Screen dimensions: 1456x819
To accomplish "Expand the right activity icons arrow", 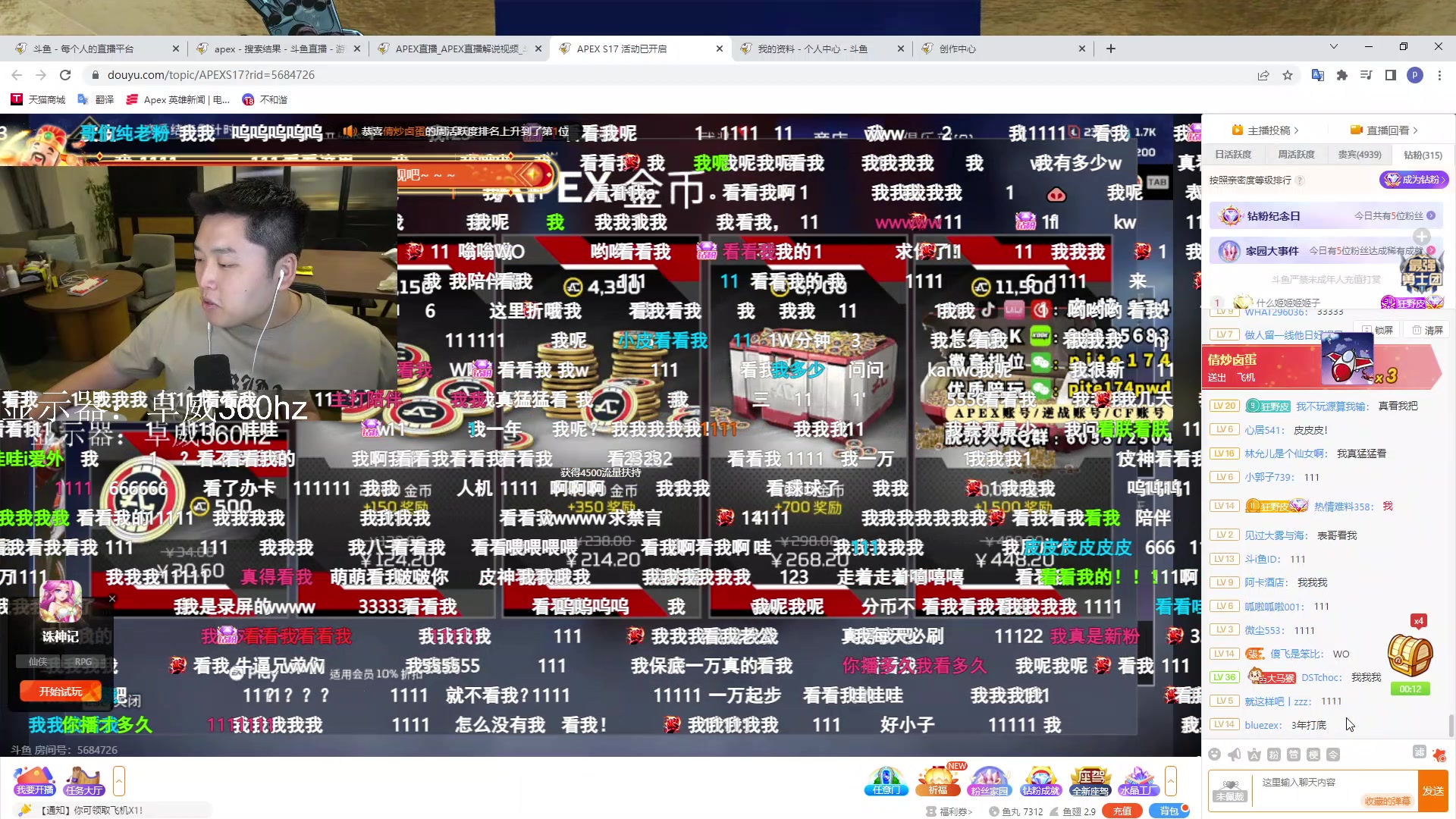I will pos(1171,780).
